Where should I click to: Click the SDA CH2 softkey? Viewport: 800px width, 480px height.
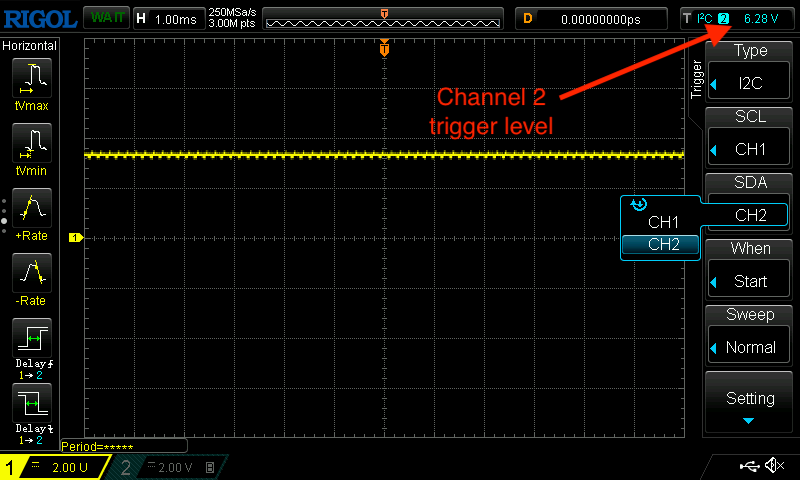pyautogui.click(x=750, y=203)
